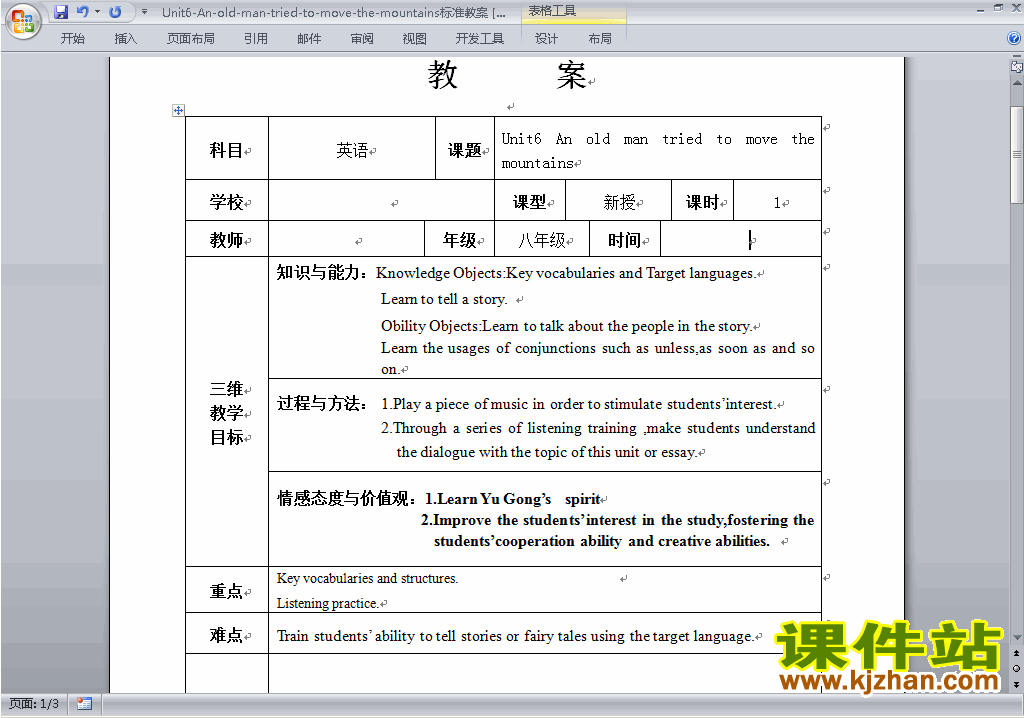Screen dimensions: 1024x718
Task: Open the 开始 ribbon tab
Action: point(72,39)
